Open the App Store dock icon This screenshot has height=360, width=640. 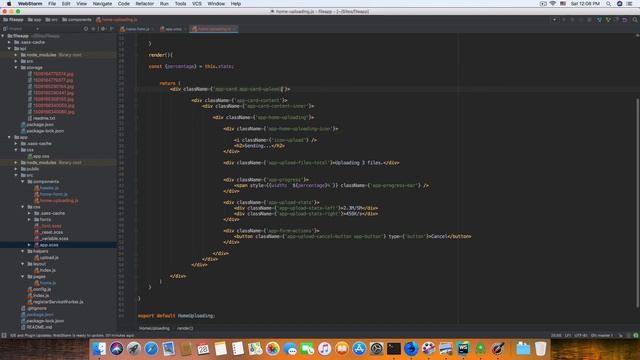click(x=359, y=349)
